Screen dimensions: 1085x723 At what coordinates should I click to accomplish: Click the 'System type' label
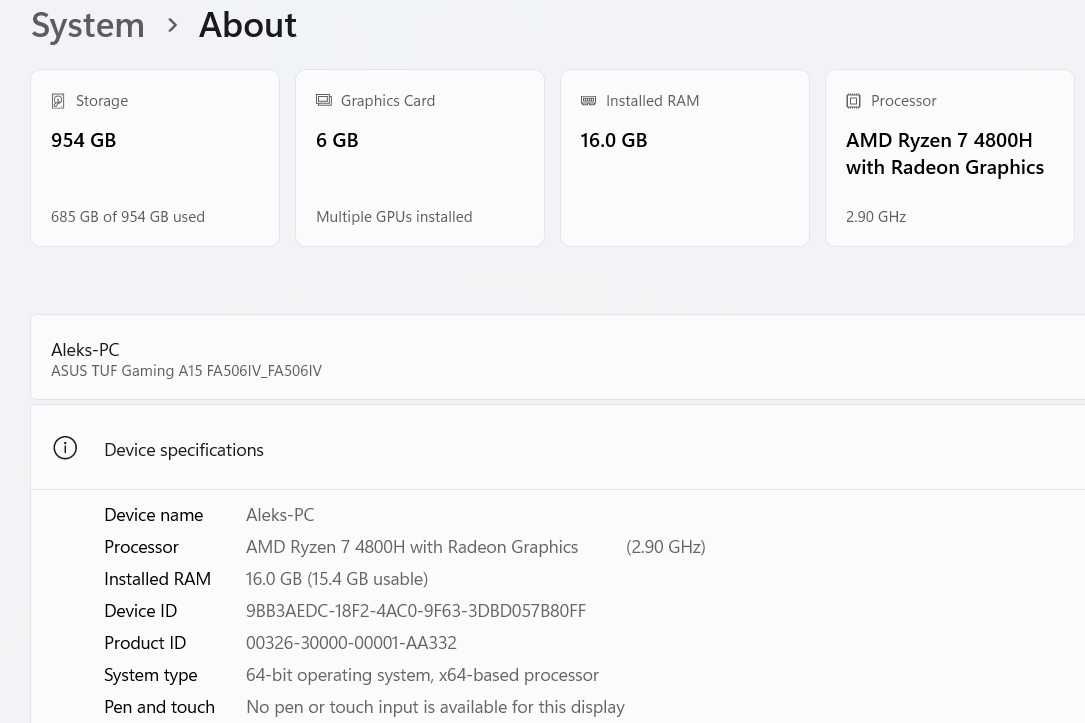point(151,675)
